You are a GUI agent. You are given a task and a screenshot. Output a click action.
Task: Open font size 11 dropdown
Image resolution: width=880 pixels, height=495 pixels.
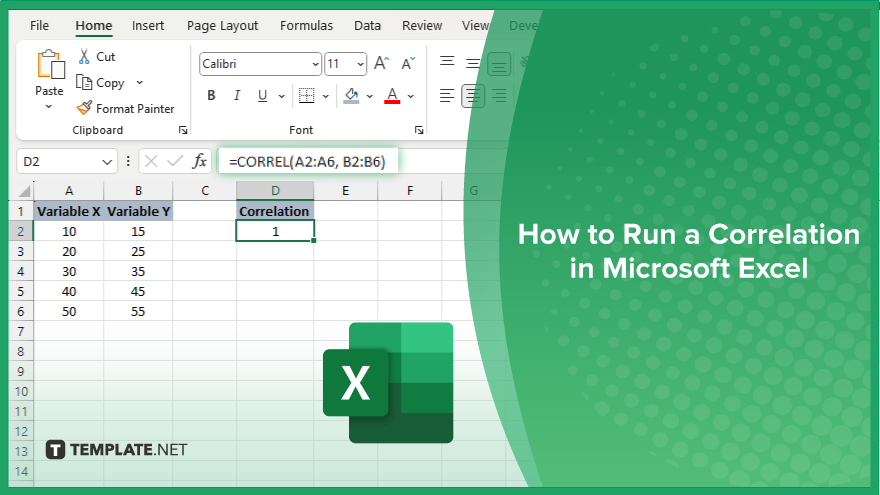[360, 64]
